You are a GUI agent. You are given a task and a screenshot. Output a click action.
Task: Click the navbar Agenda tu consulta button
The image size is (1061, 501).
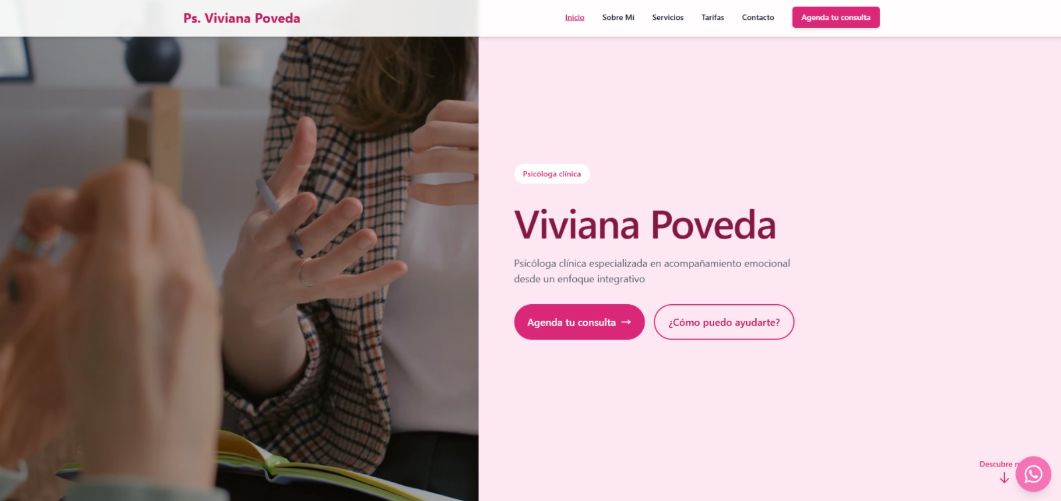836,18
